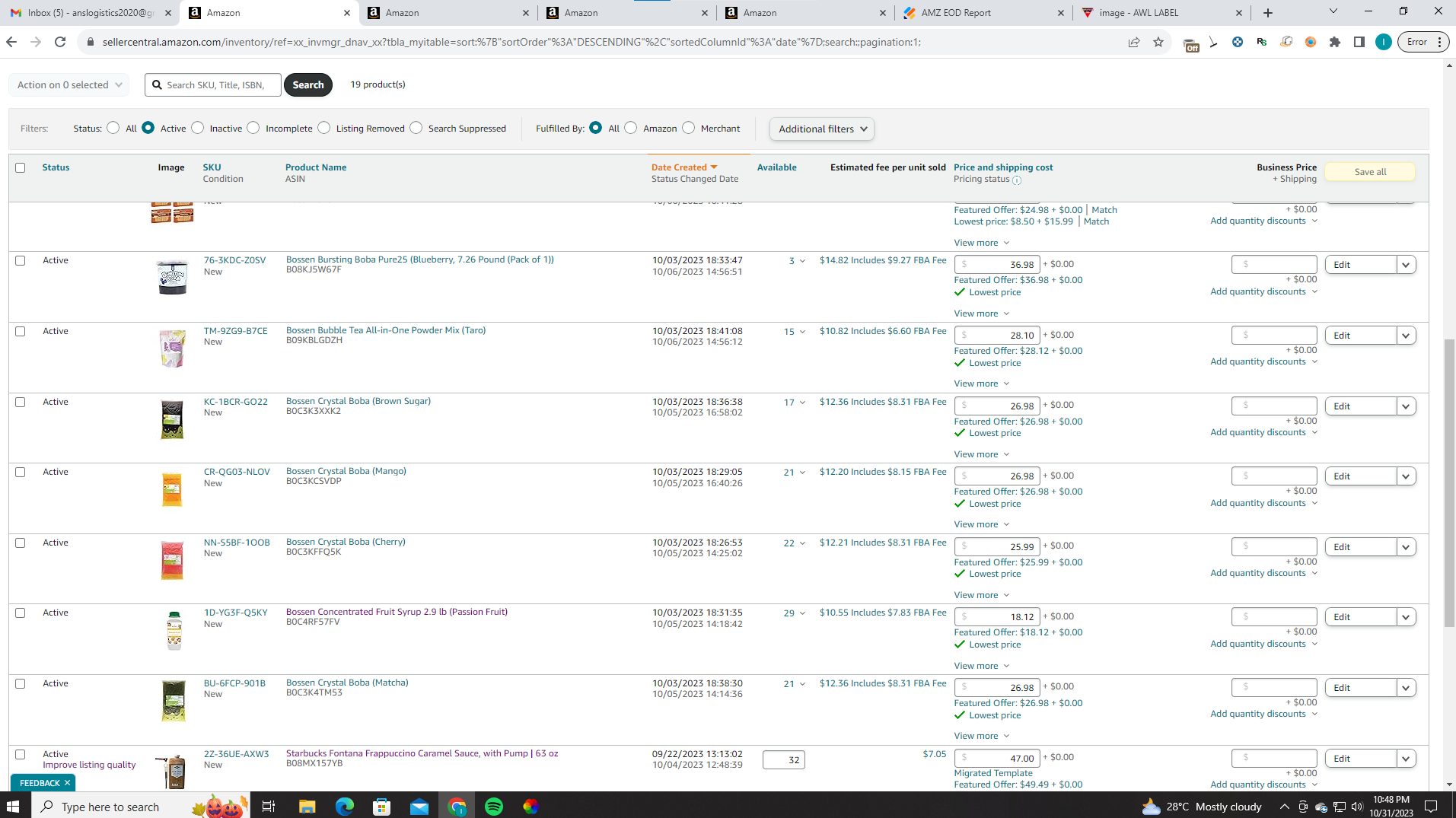Select the Search Suppressed filter
Image resolution: width=1456 pixels, height=818 pixels.
[416, 128]
